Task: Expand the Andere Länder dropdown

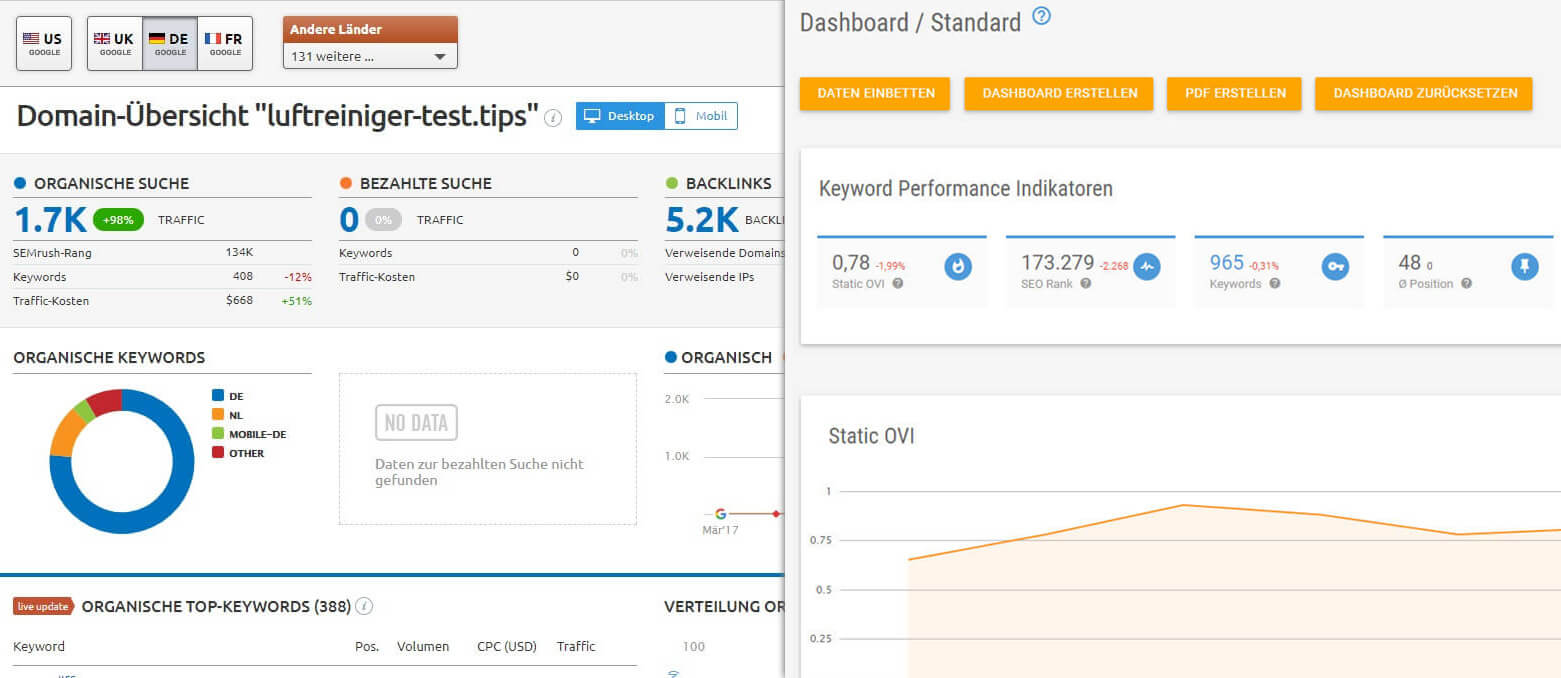Action: click(x=370, y=57)
